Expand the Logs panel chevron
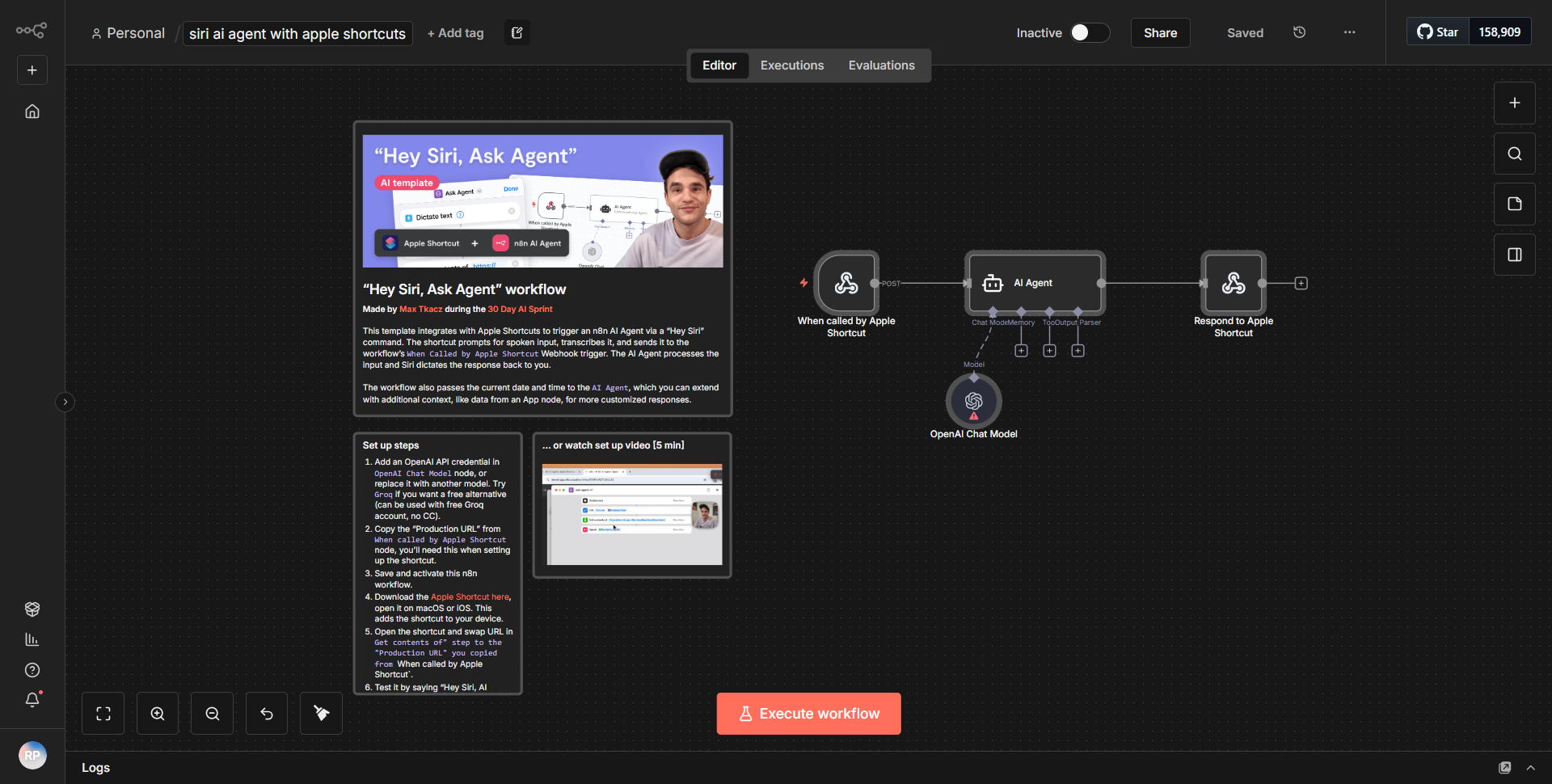 [1530, 768]
